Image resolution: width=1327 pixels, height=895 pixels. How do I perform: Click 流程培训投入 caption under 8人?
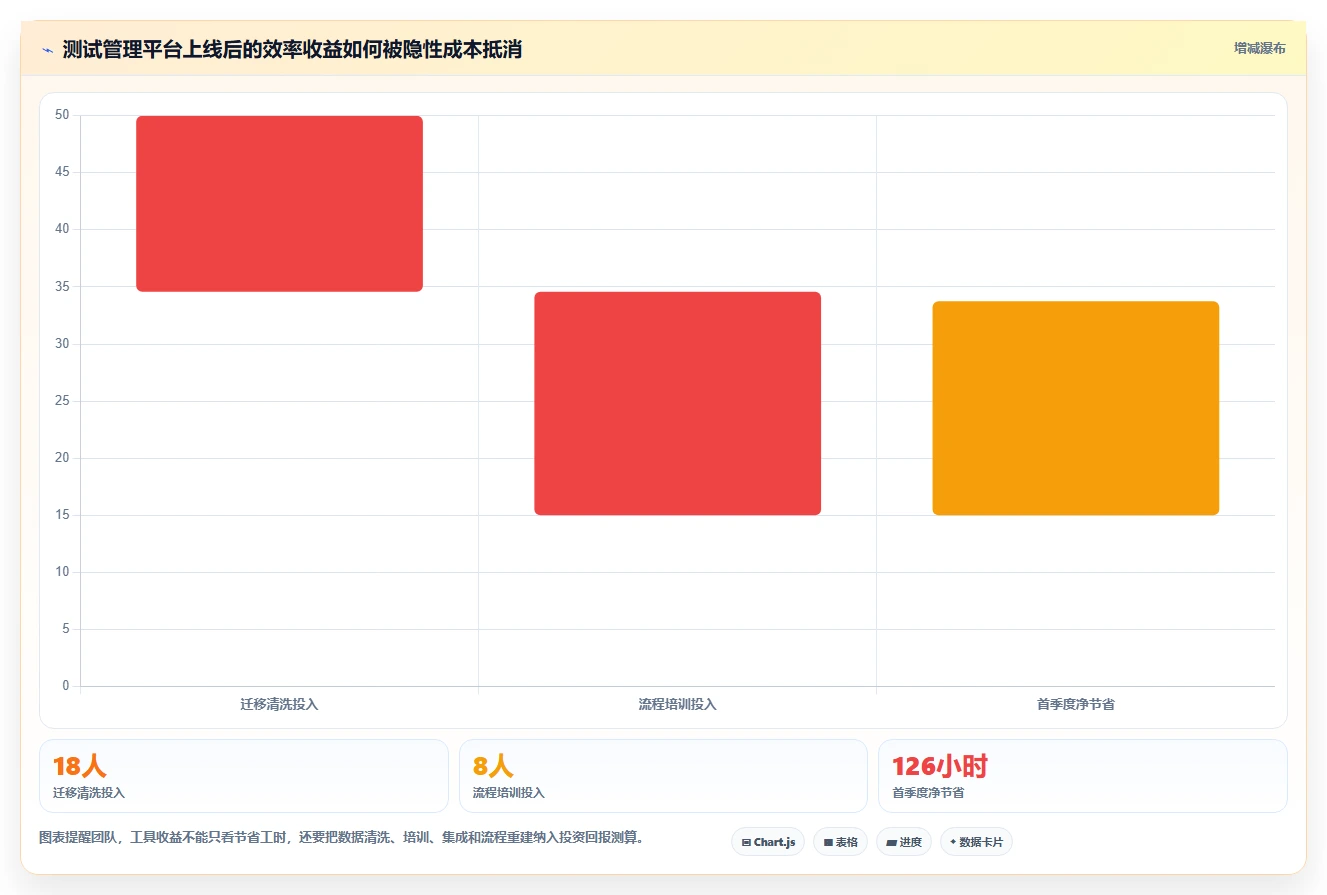(x=509, y=793)
